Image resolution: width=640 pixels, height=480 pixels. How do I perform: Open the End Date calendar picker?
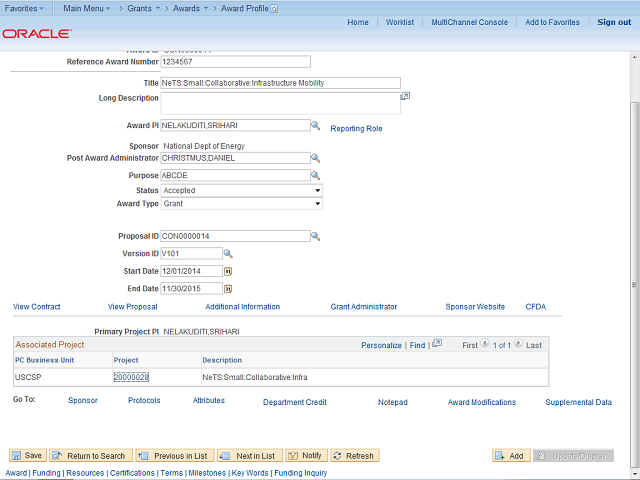(x=228, y=288)
